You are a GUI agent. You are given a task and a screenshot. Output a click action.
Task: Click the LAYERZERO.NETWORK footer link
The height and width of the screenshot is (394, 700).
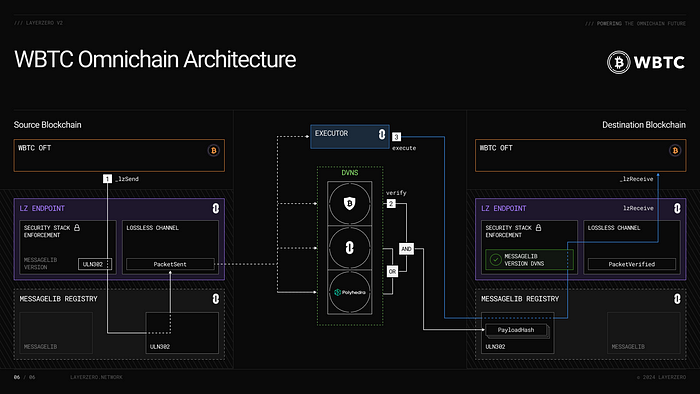[96, 377]
